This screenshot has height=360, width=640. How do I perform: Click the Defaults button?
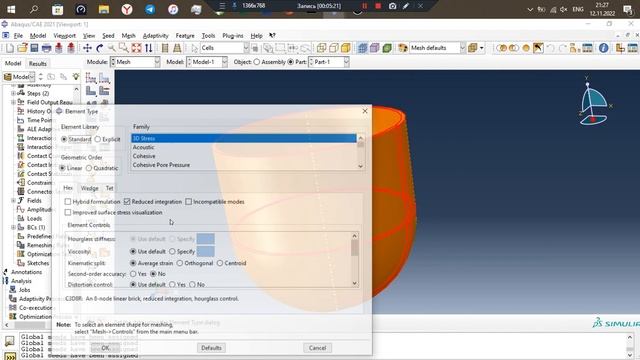pyautogui.click(x=211, y=348)
